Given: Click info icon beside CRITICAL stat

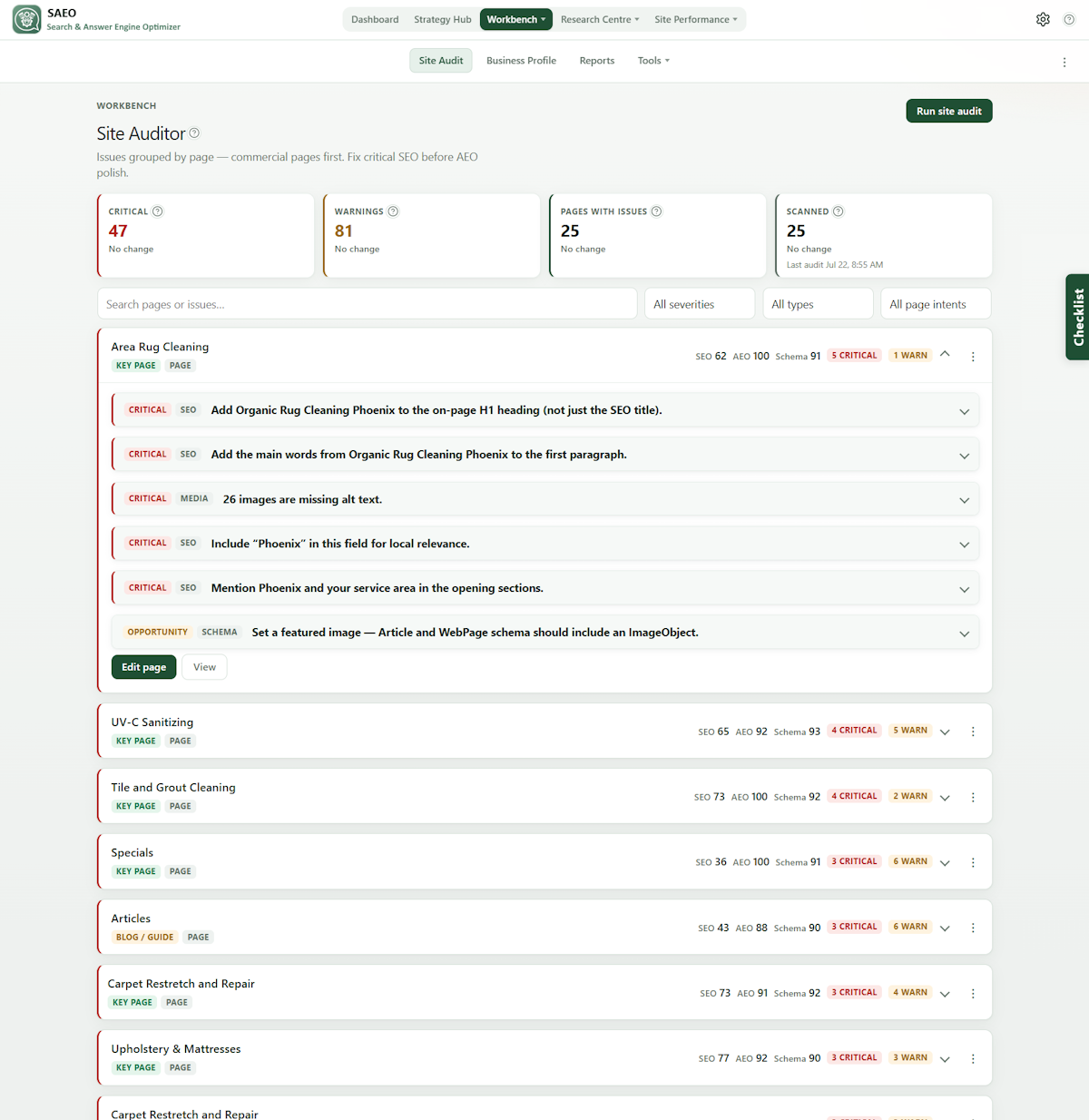Looking at the screenshot, I should point(158,211).
